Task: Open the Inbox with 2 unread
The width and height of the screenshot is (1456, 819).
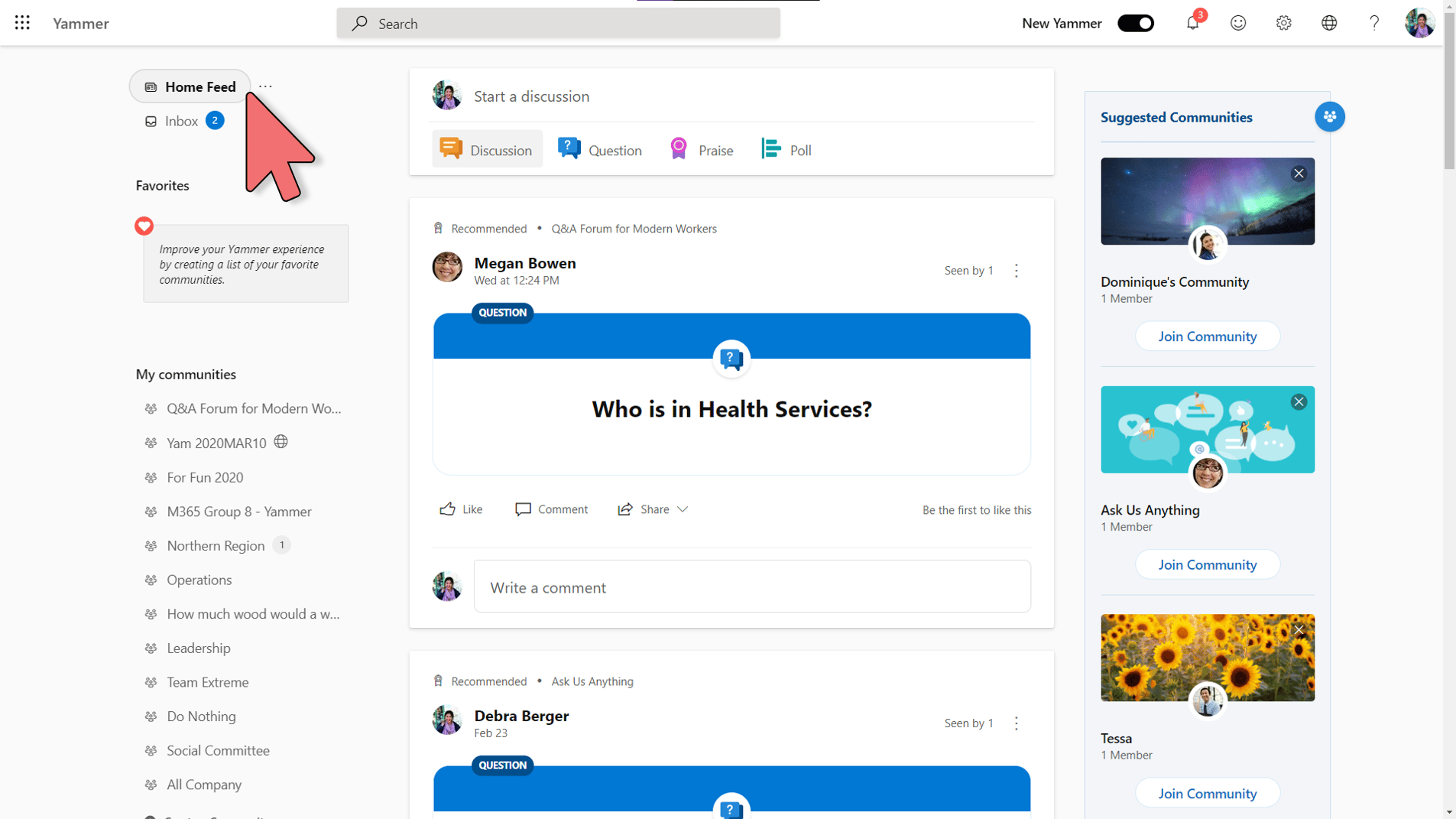Action: [x=184, y=121]
